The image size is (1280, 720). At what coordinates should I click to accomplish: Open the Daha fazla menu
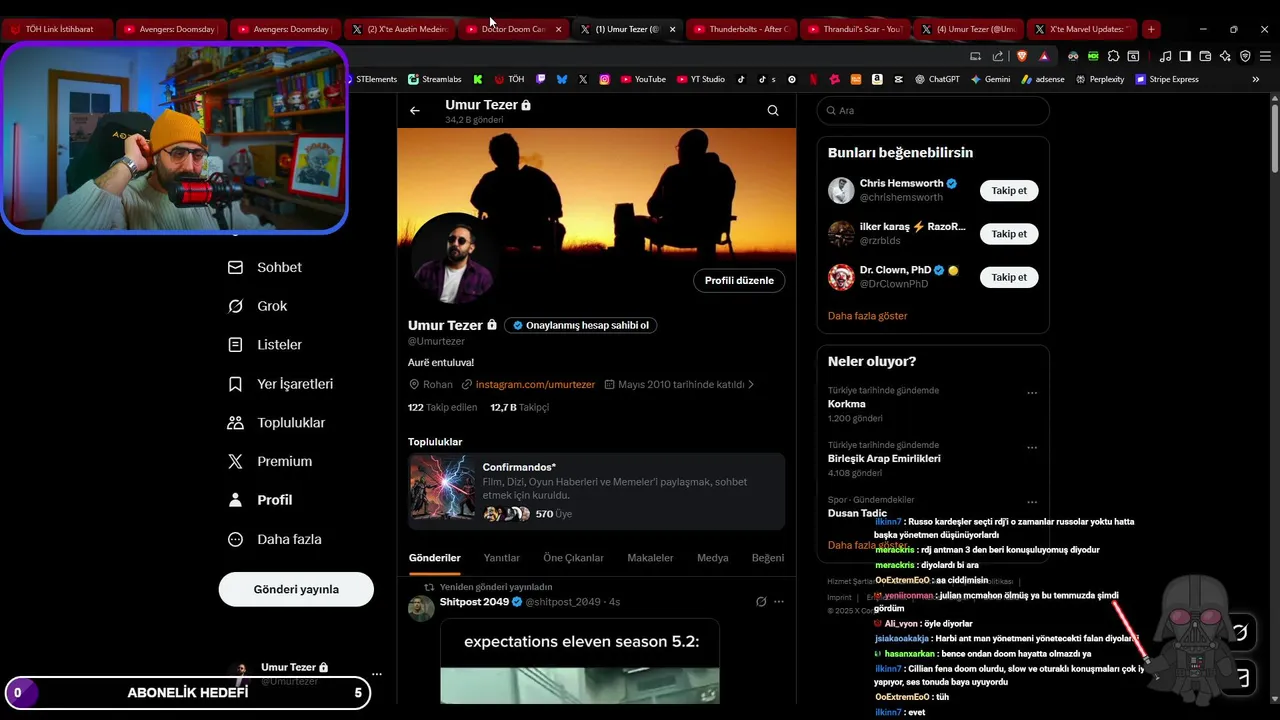[x=275, y=539]
